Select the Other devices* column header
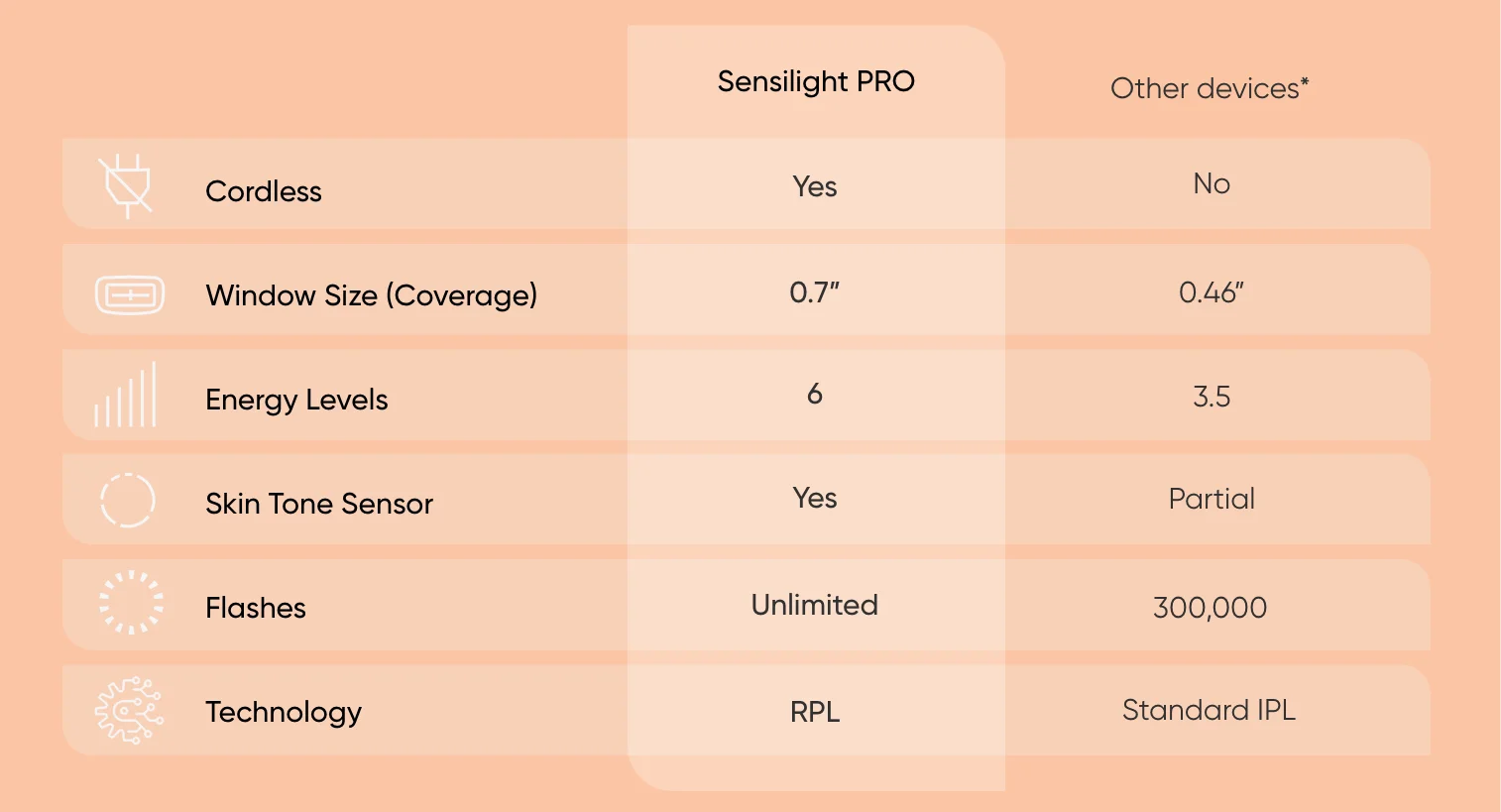Screen dimensions: 1501x812 (1210, 88)
